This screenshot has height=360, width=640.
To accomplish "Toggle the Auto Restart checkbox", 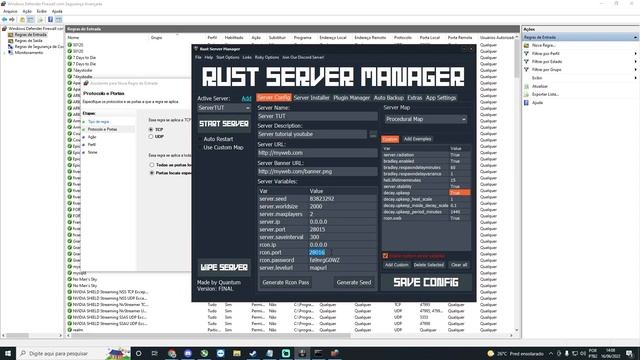I will pyautogui.click(x=200, y=139).
